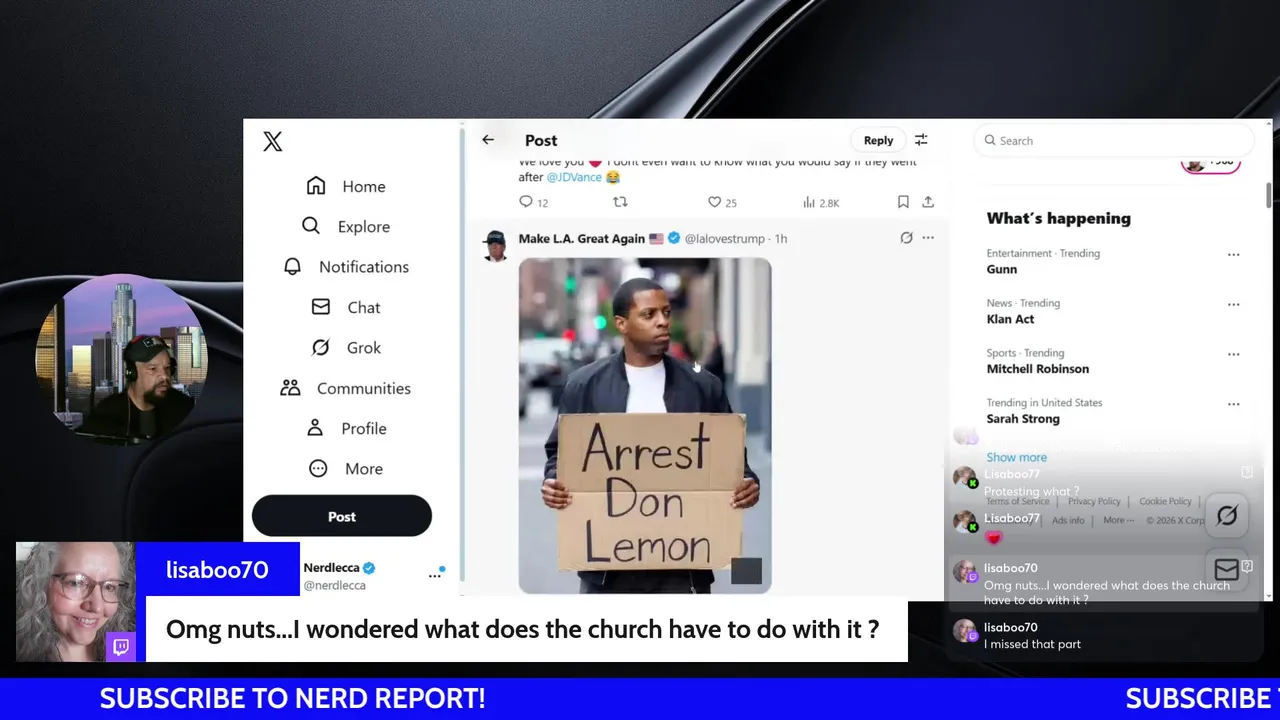
Task: Open reply filter settings icon
Action: (x=921, y=140)
